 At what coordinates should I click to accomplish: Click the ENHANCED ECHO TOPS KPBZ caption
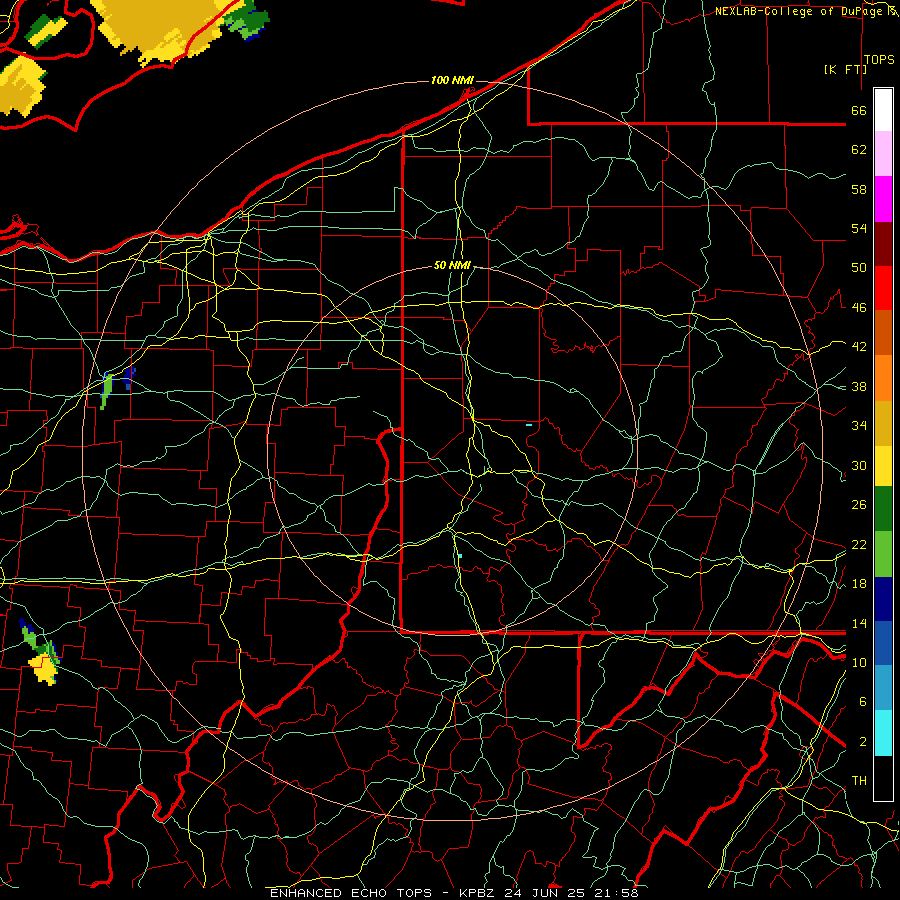(x=454, y=893)
